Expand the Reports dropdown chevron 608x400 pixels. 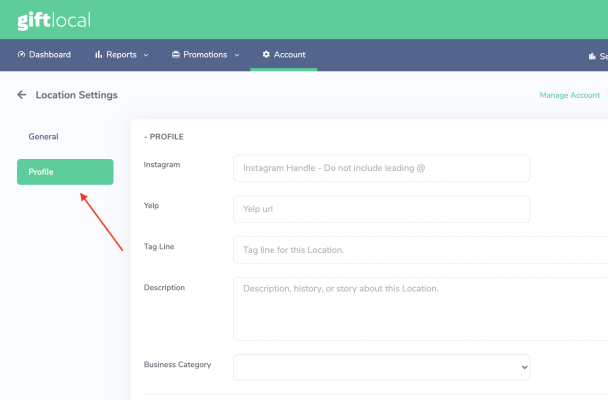(146, 55)
